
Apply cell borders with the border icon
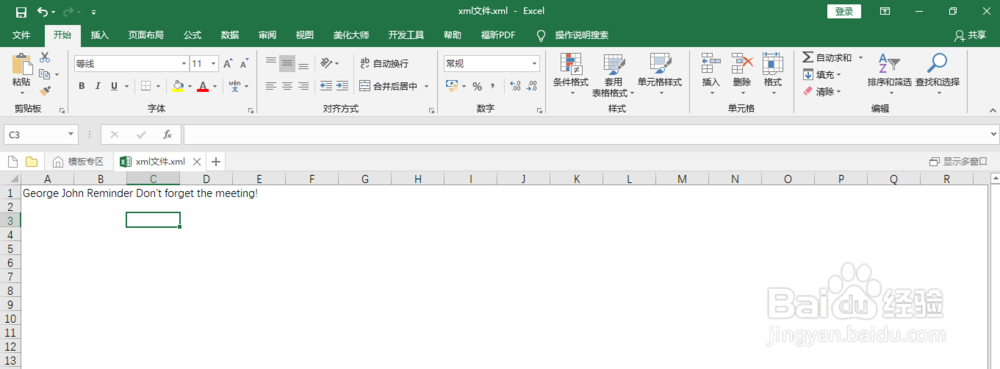145,86
